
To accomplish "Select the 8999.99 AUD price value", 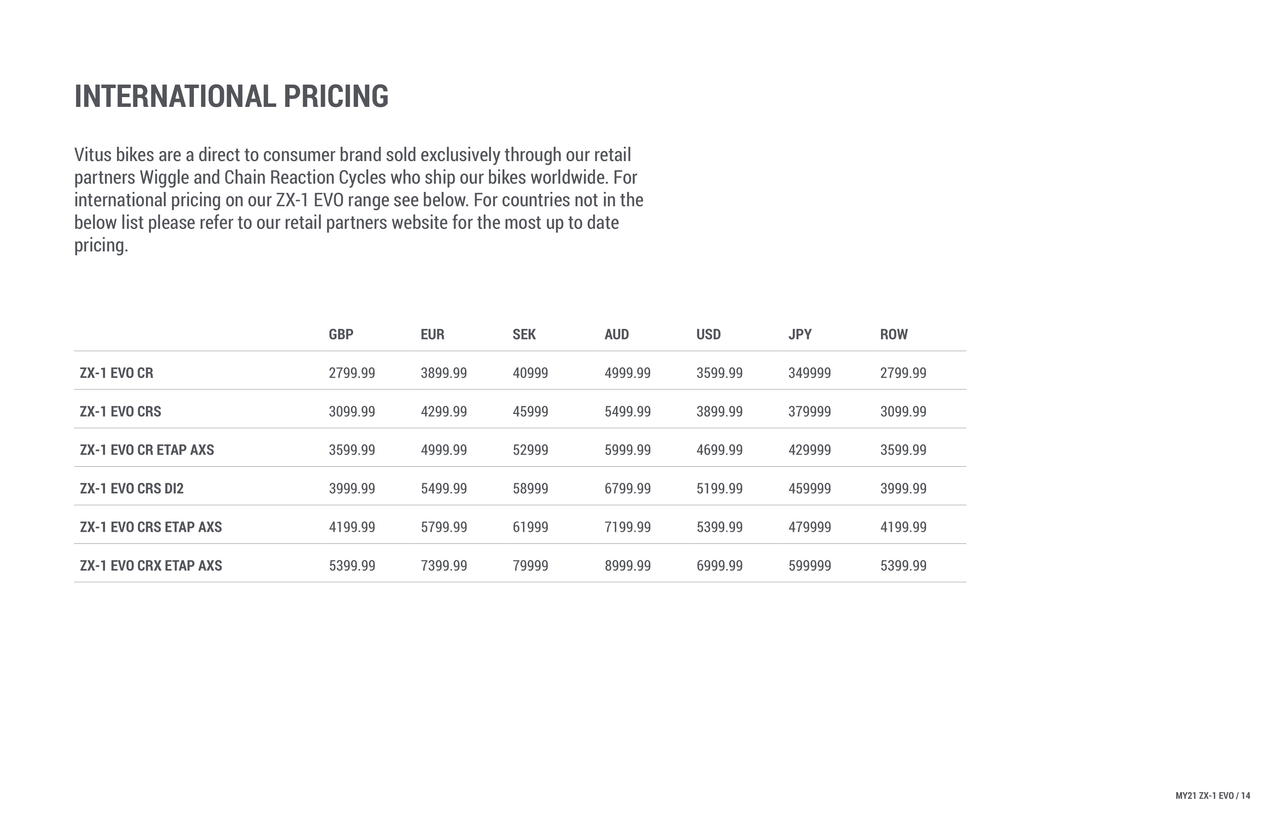I will tap(628, 566).
